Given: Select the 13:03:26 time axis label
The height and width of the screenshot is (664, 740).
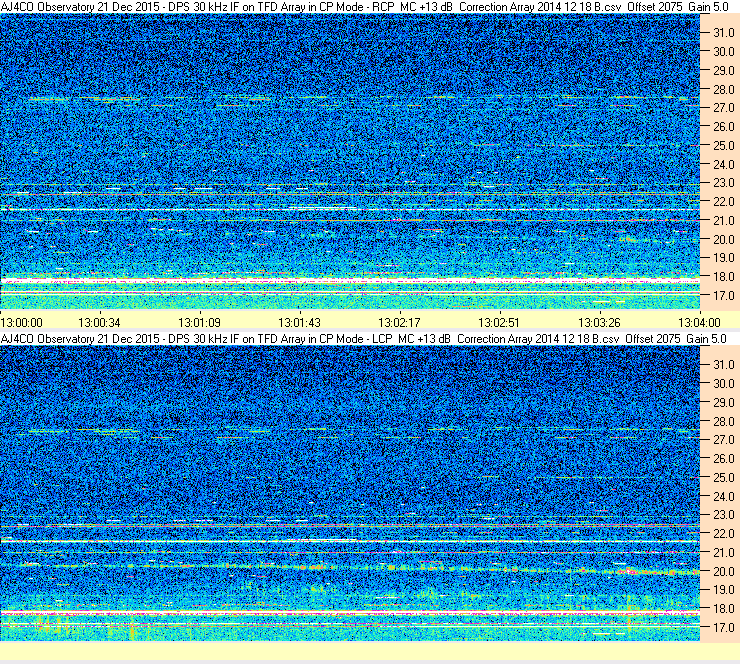Looking at the screenshot, I should coord(599,323).
